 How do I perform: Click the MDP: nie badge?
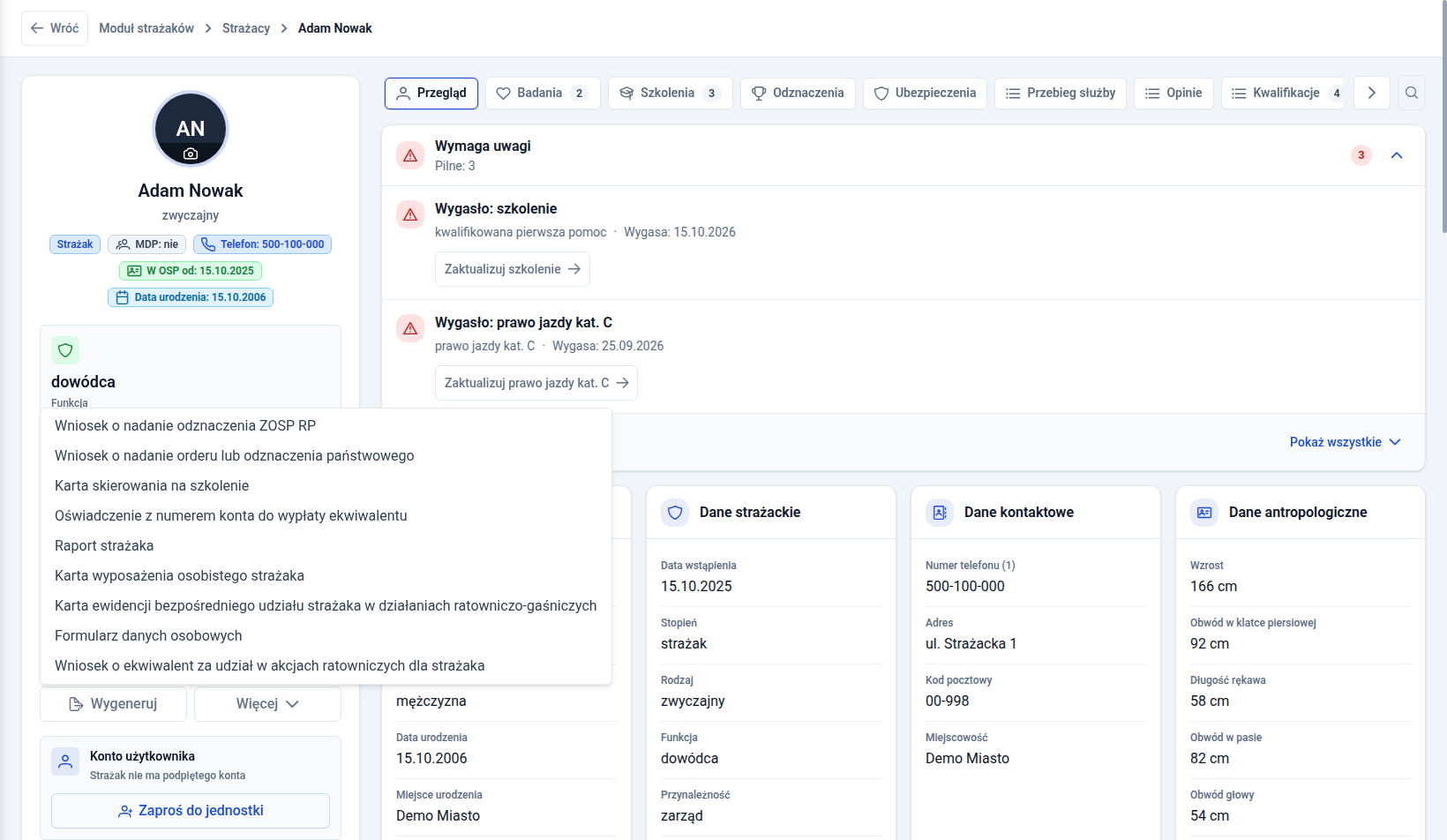pos(147,244)
